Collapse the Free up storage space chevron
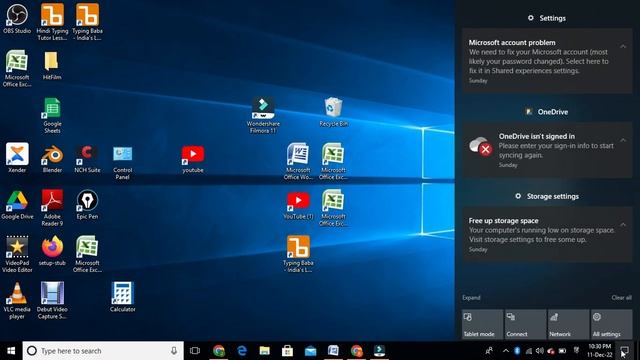The width and height of the screenshot is (640, 360). pos(623,224)
